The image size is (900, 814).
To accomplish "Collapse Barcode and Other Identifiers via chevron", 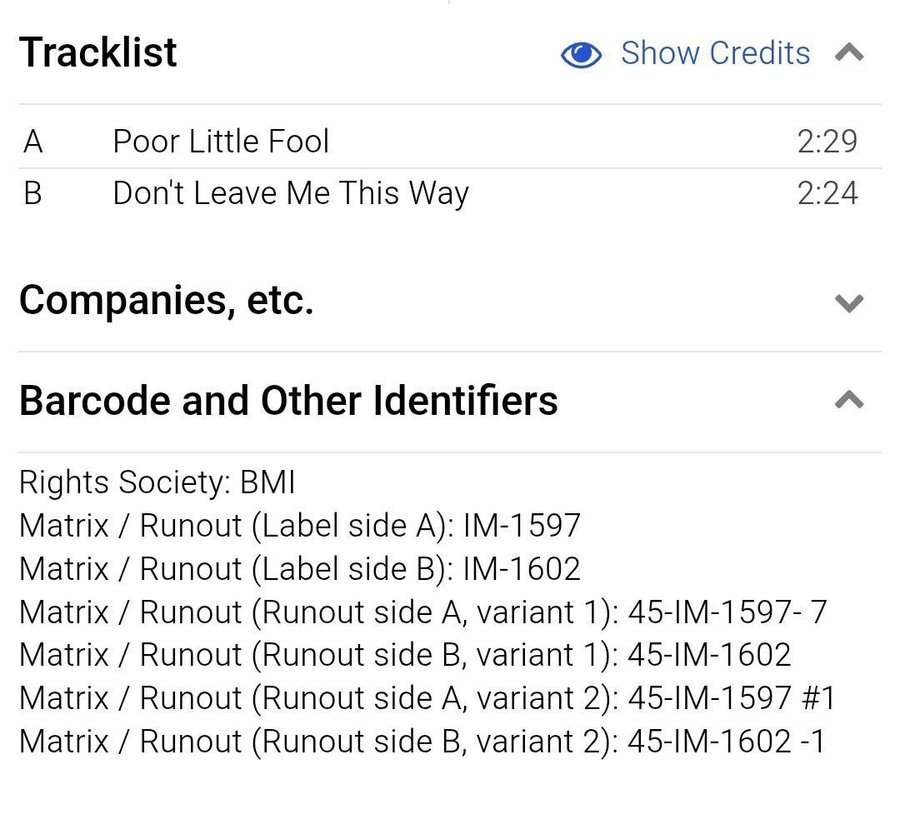I will (x=849, y=401).
